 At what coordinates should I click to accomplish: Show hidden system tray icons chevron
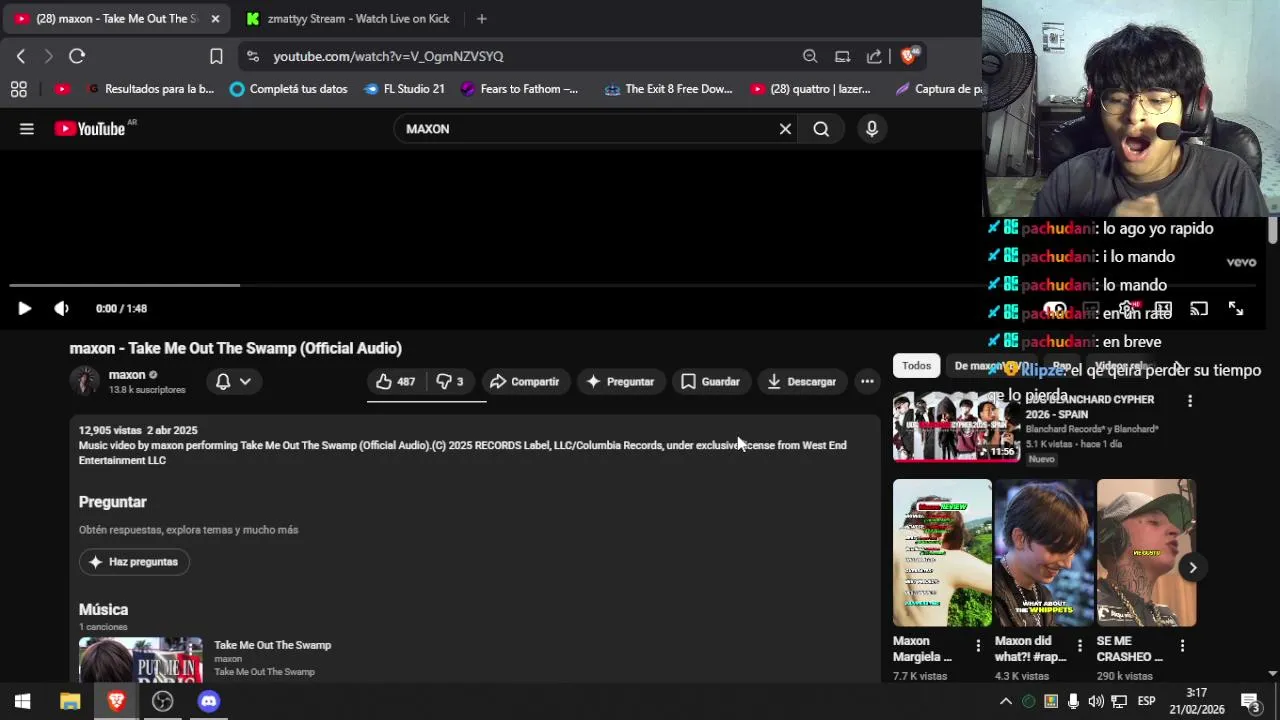pyautogui.click(x=1006, y=701)
